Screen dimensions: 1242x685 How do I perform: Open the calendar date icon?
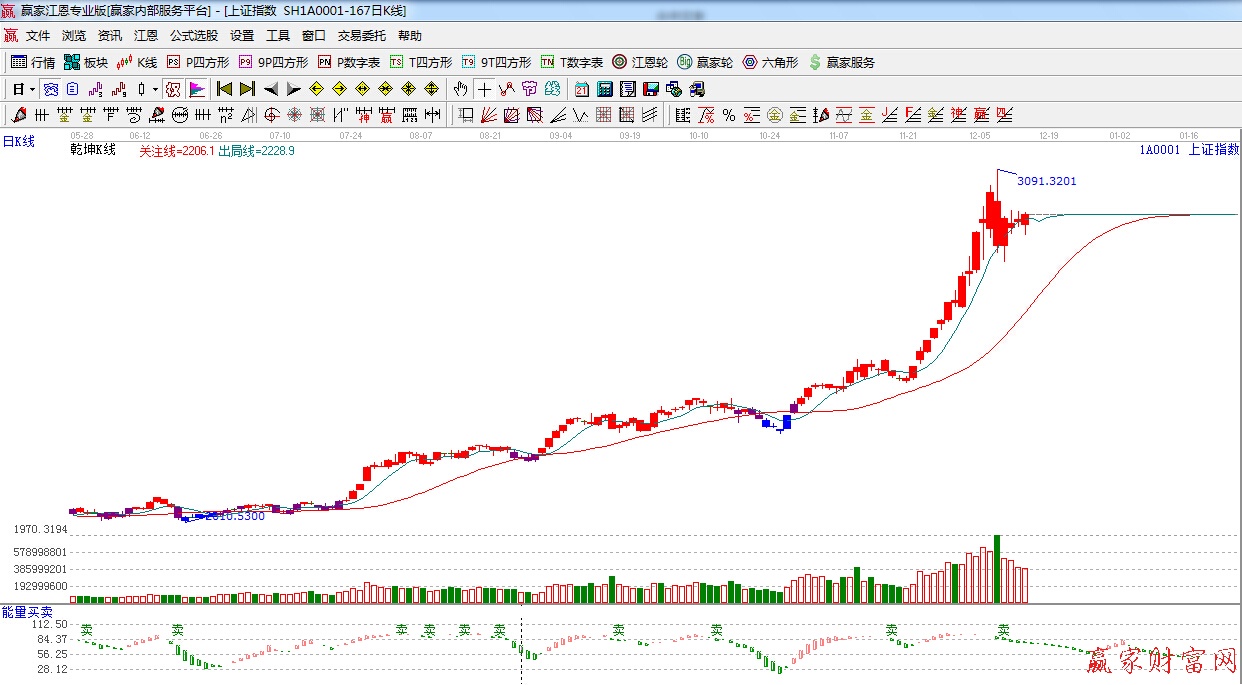[581, 89]
